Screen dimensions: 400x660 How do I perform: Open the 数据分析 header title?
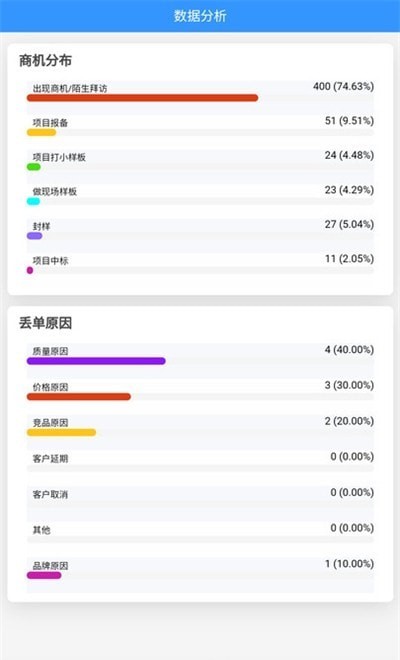[200, 16]
